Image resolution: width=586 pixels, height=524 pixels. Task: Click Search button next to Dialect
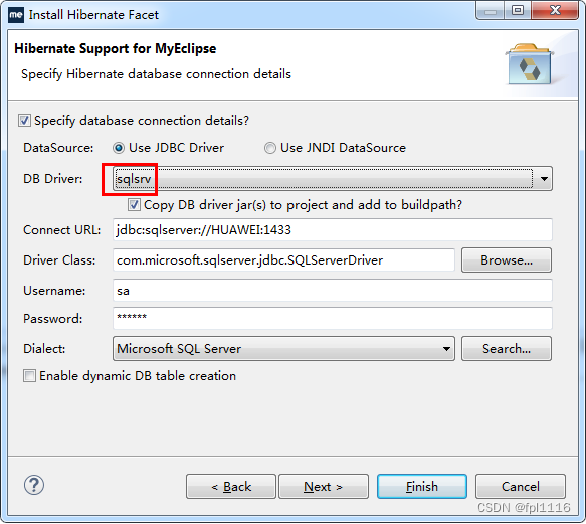coord(506,349)
